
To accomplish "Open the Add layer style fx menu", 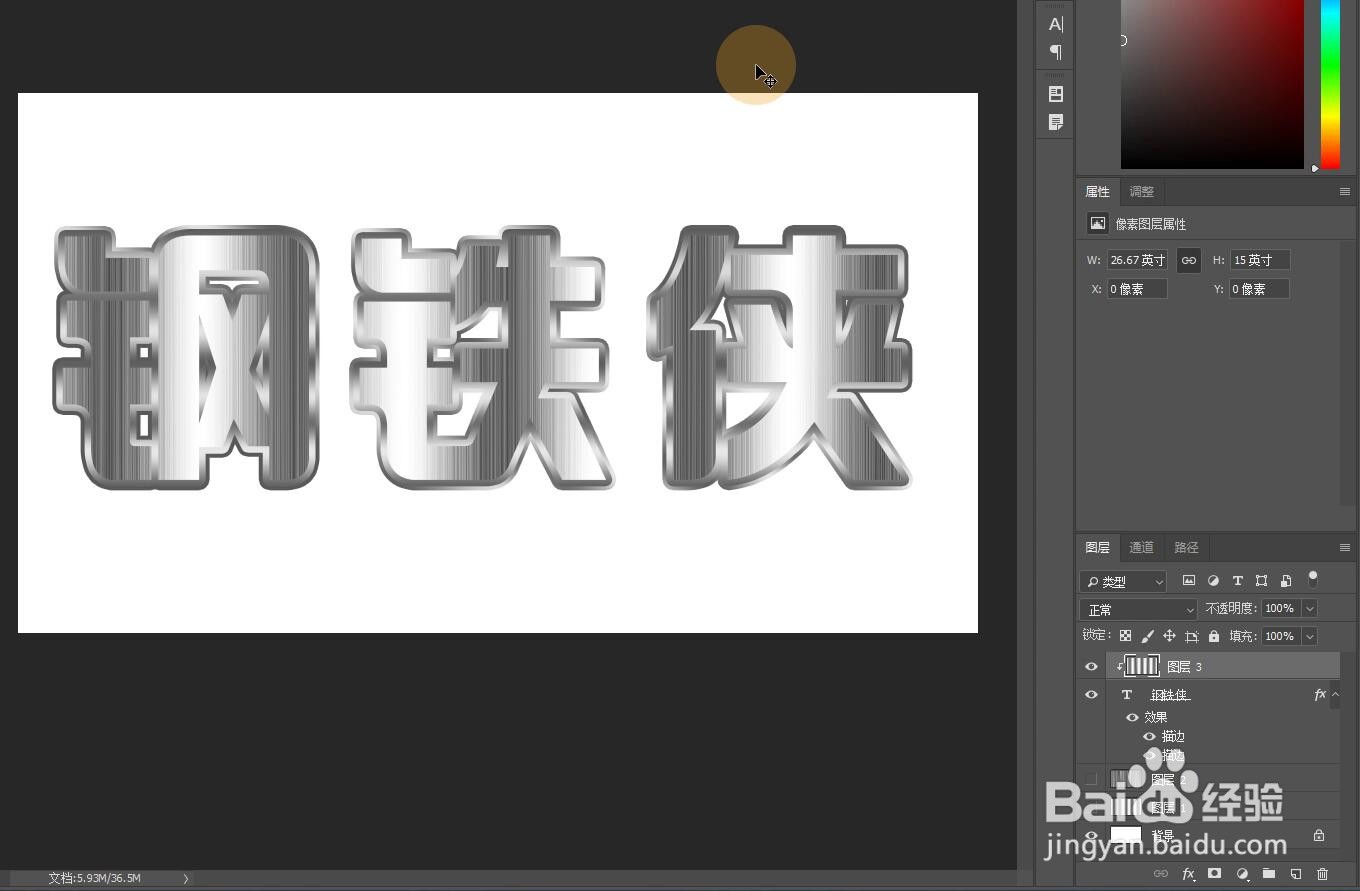I will point(1188,874).
